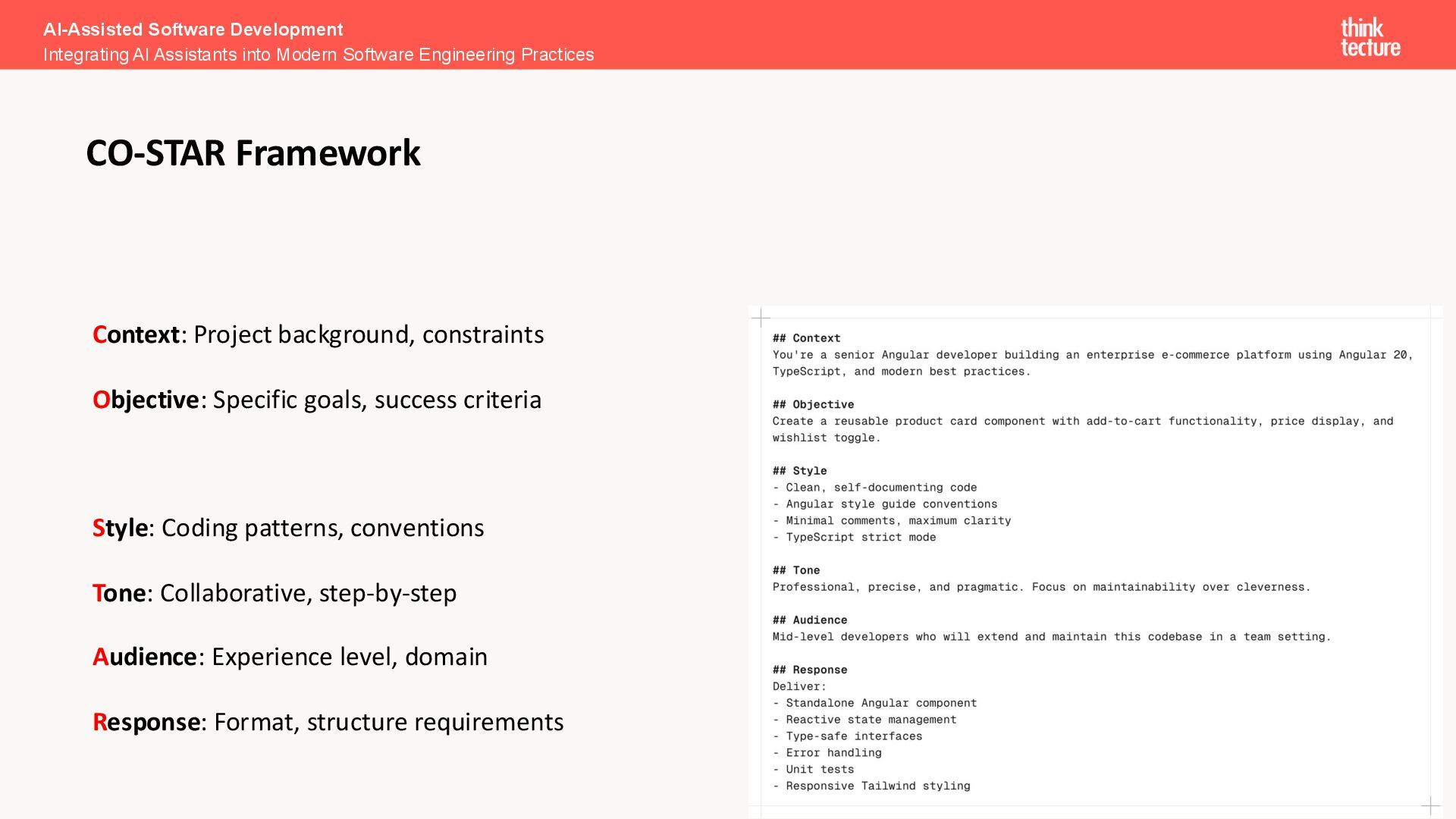Click the 'TypeScript strict mode' list item
The width and height of the screenshot is (1456, 819).
[x=861, y=538]
